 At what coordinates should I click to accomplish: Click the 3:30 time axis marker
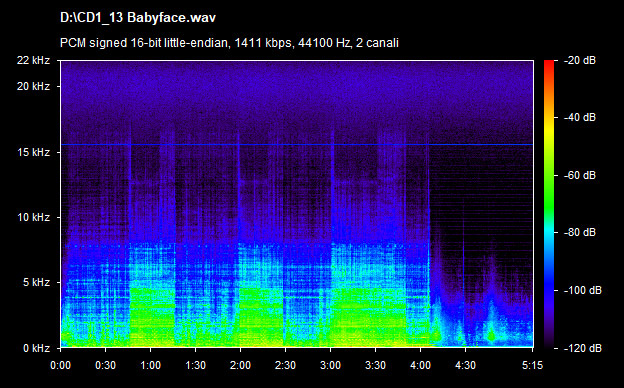375,365
